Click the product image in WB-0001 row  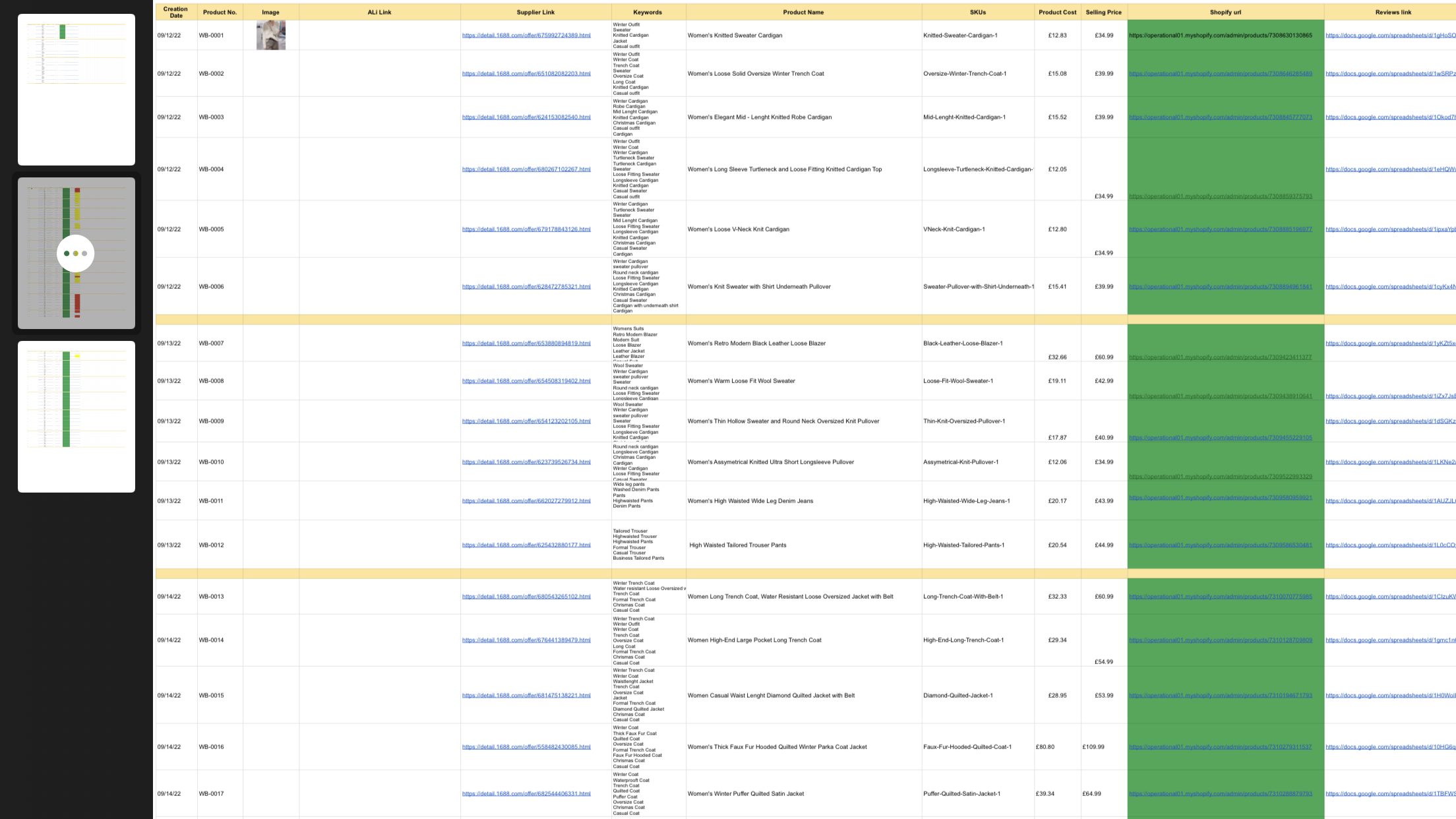coord(271,35)
